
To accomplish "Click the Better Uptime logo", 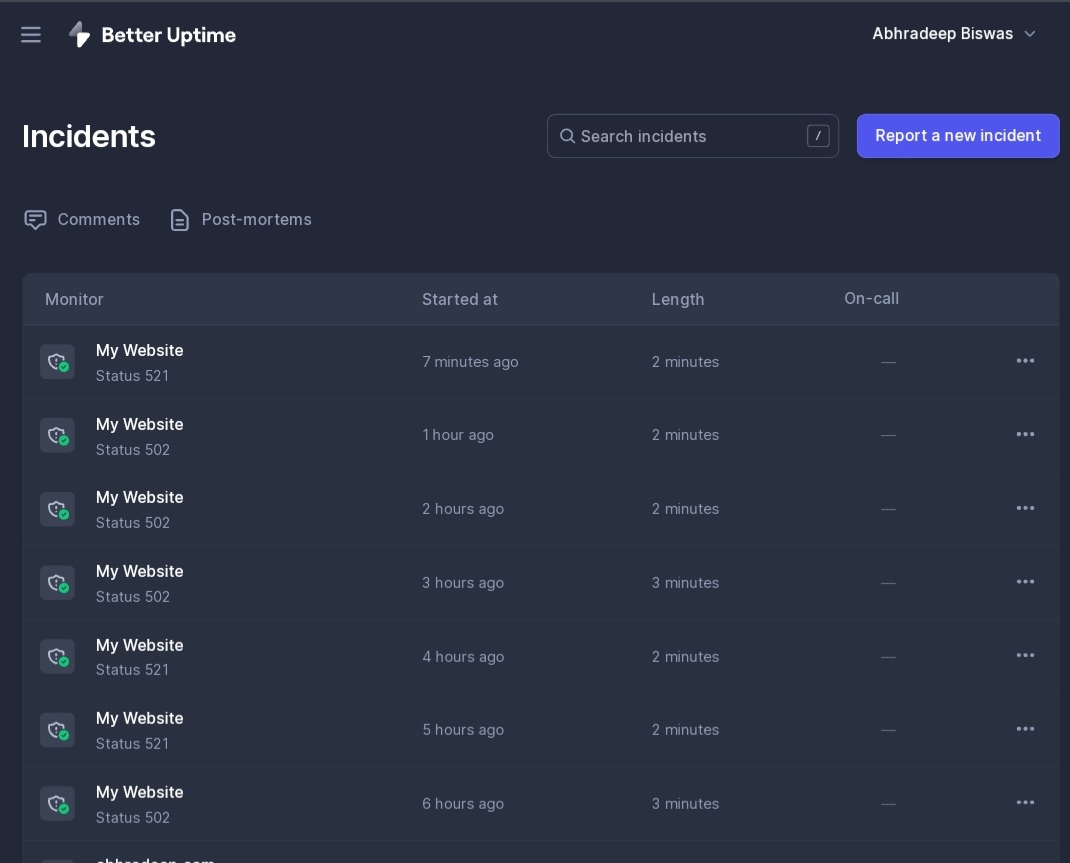I will 152,35.
